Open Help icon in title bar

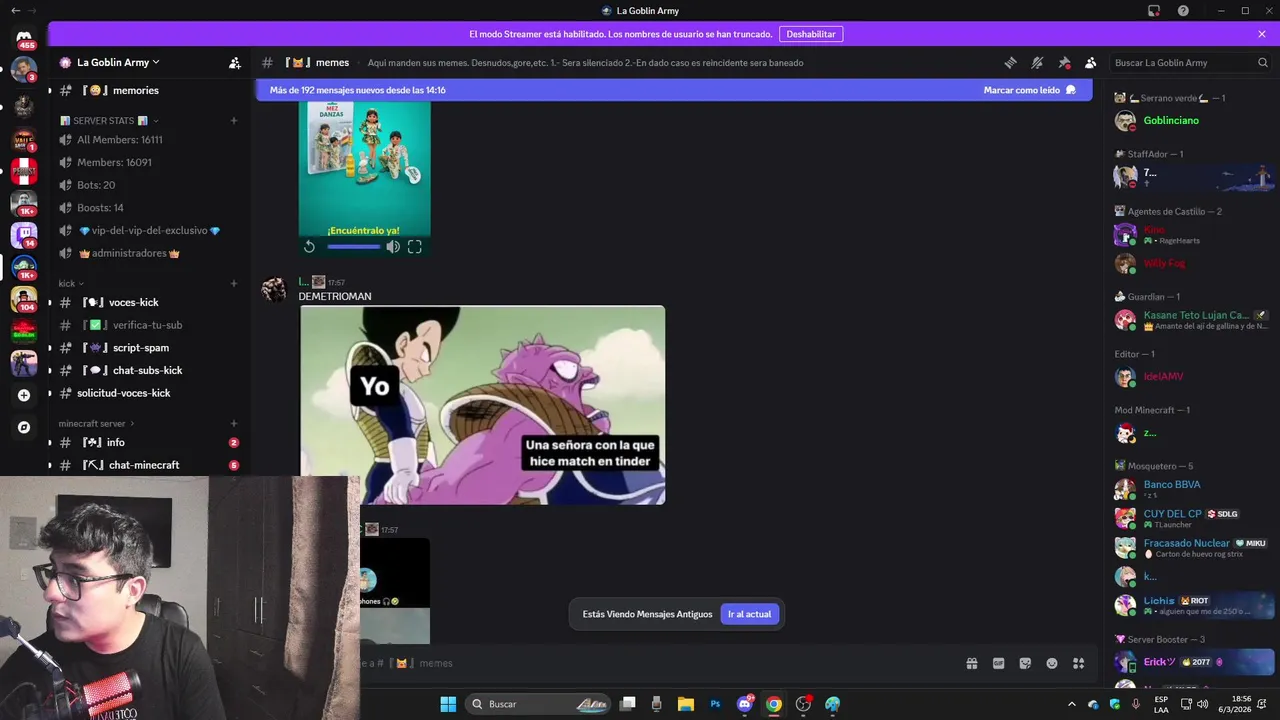(x=1183, y=11)
